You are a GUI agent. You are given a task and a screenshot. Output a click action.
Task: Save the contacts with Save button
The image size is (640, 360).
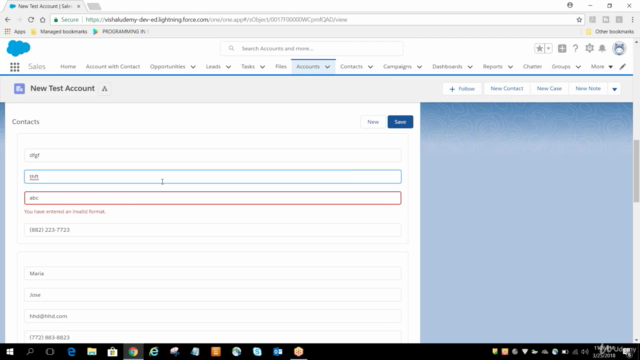(400, 122)
